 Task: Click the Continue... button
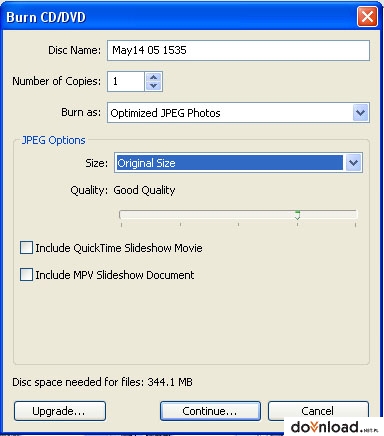pos(210,411)
